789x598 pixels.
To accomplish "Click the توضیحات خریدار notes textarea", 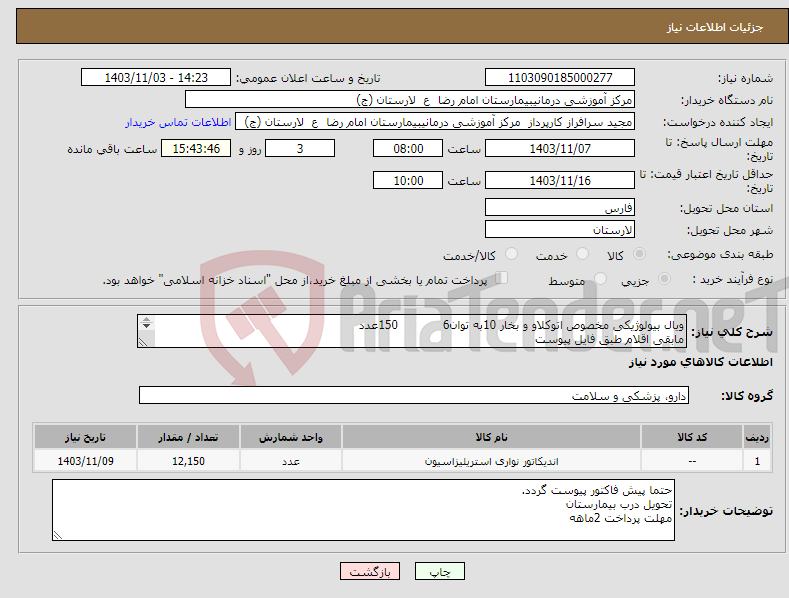I will tap(363, 510).
